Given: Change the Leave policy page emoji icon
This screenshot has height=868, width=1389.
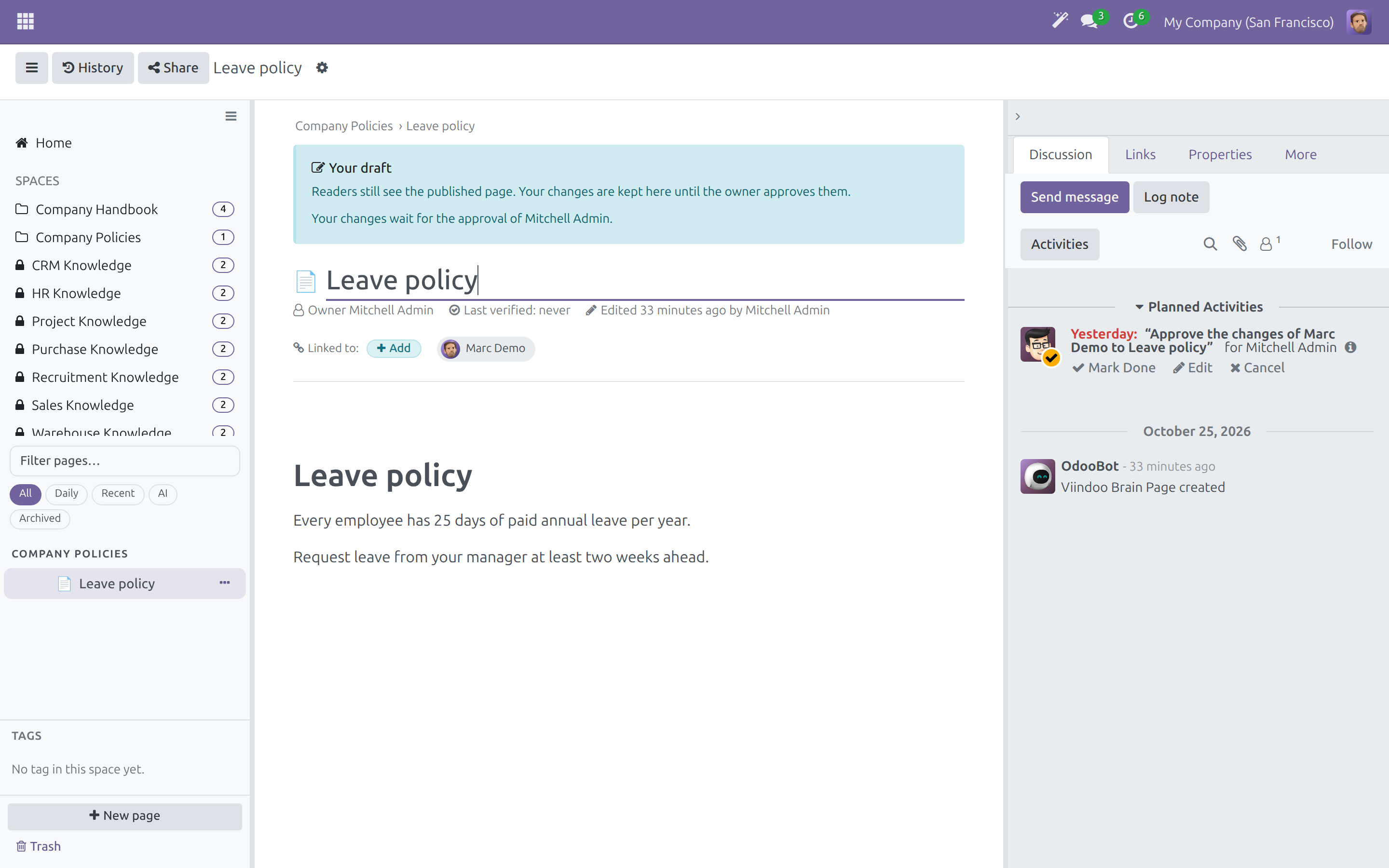Looking at the screenshot, I should [x=306, y=281].
